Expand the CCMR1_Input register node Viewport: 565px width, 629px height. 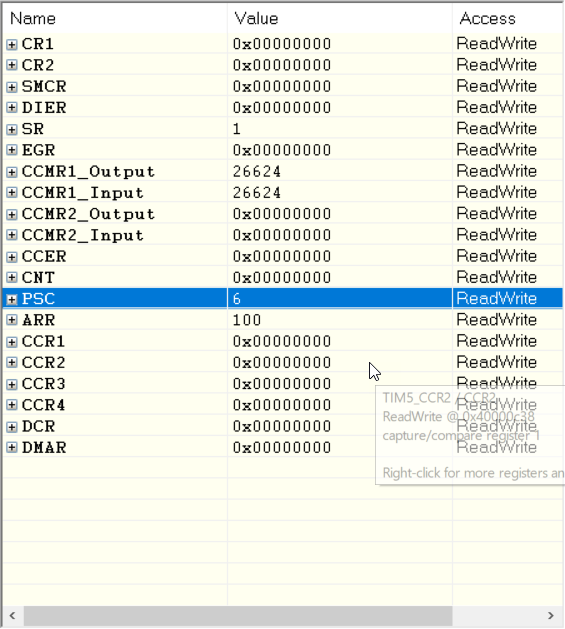point(12,193)
